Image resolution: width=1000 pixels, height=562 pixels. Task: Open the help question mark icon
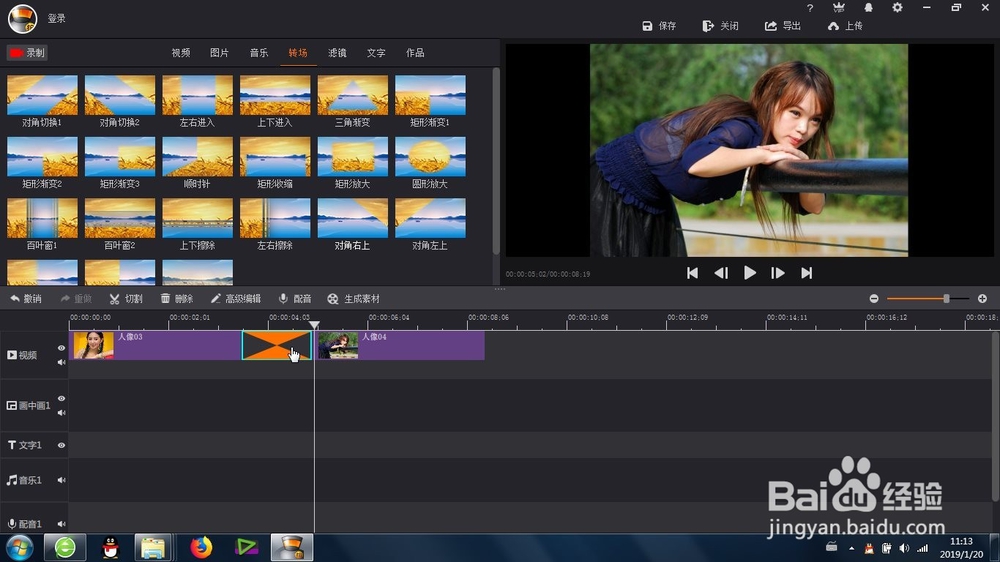pos(810,8)
